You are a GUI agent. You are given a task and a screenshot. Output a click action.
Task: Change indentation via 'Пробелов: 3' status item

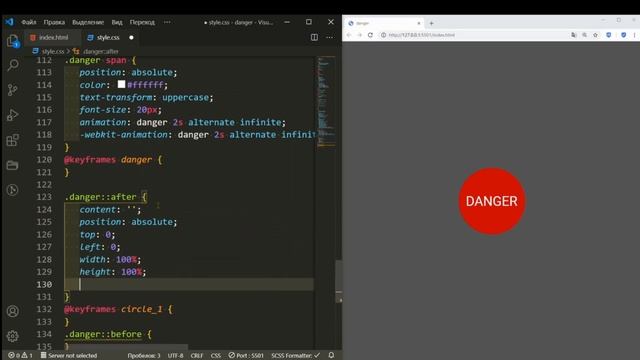144,356
